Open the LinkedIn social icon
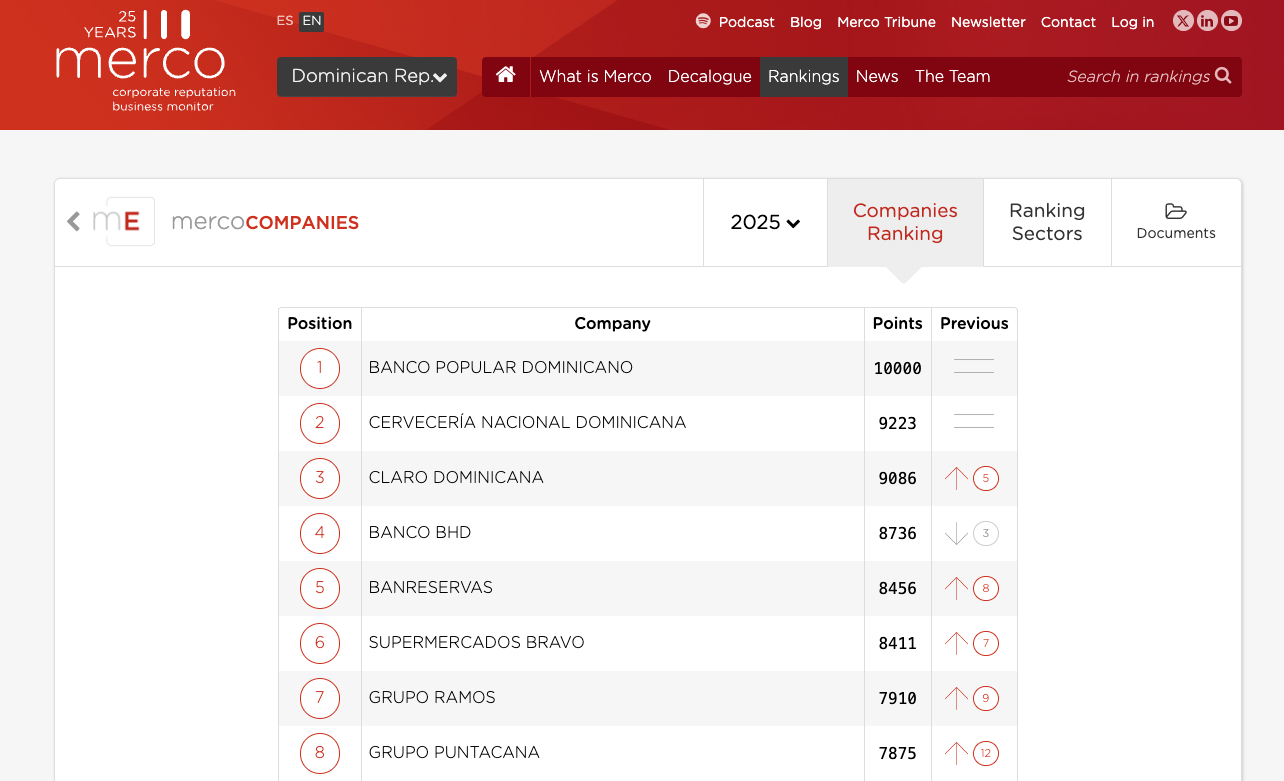 1207,21
